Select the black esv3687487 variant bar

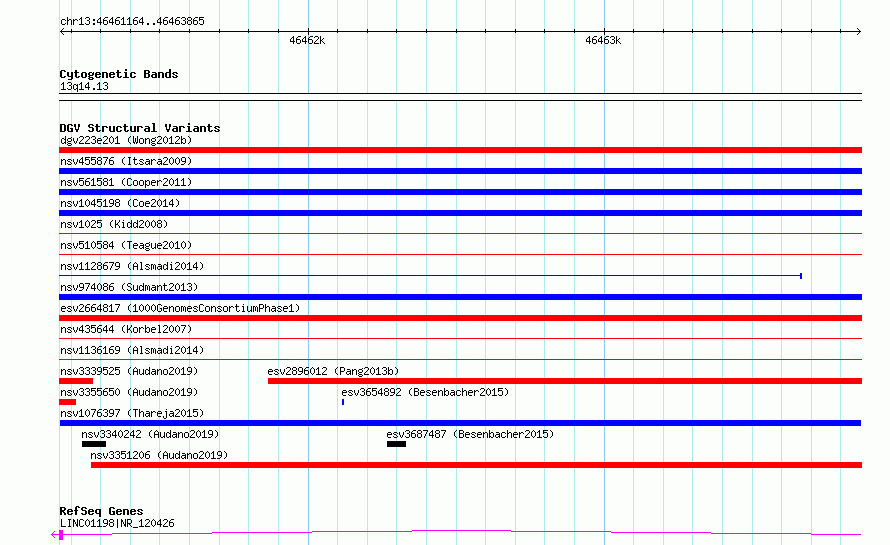(396, 444)
